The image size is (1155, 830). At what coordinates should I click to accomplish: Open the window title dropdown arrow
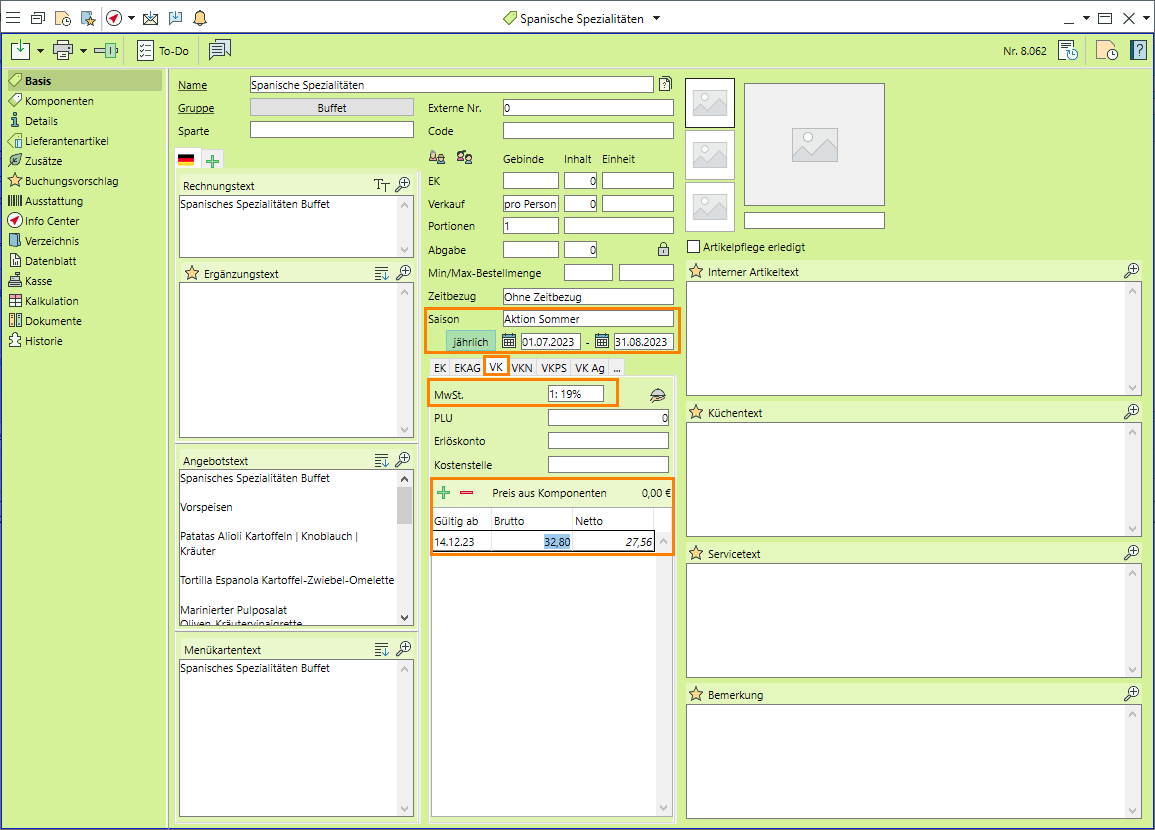656,18
